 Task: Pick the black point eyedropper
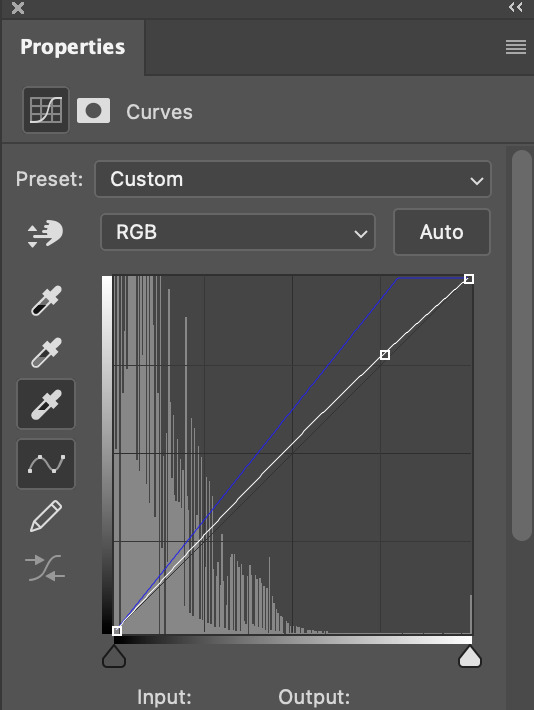(46, 301)
